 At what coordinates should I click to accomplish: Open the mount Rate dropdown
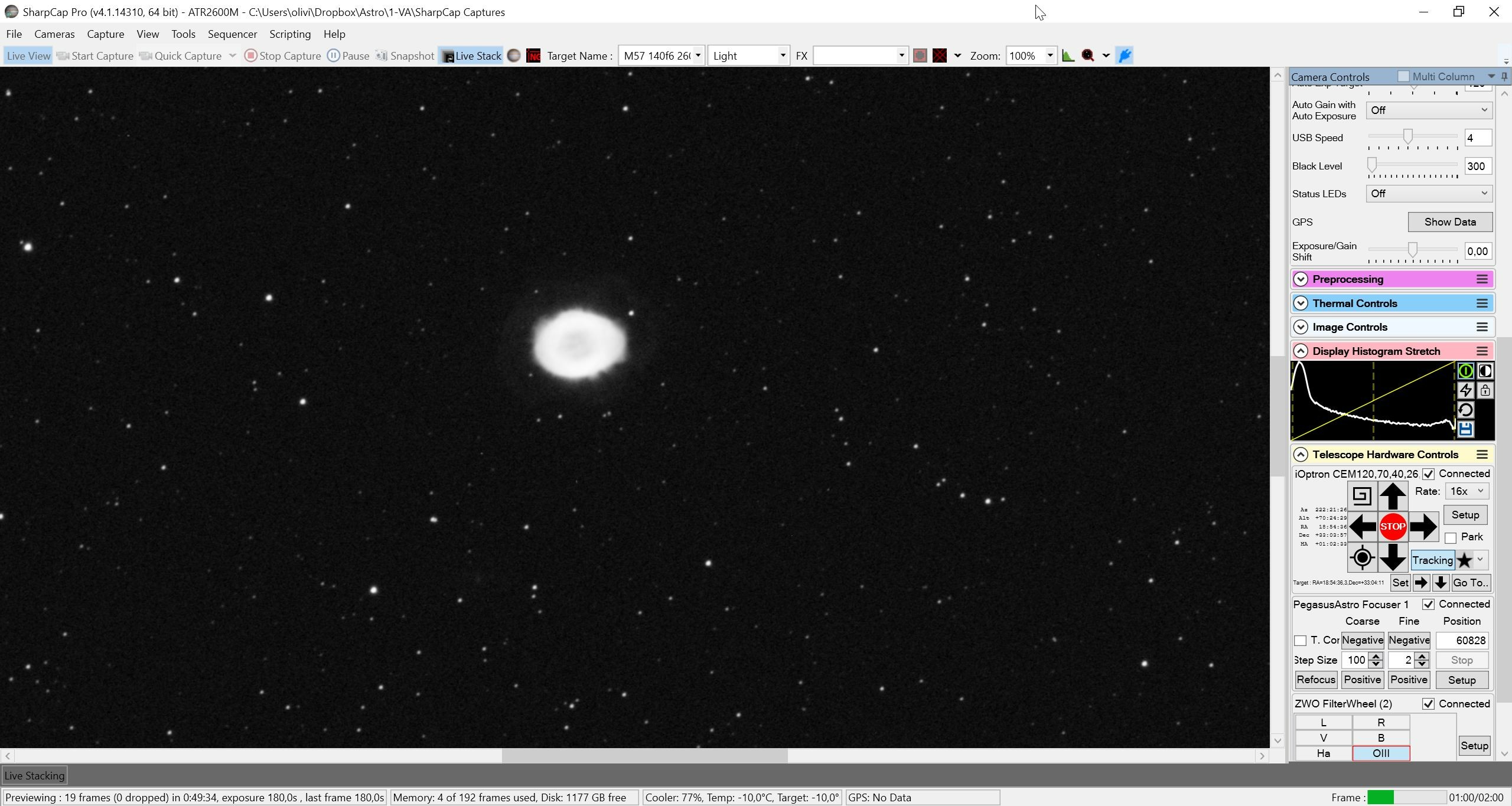(x=1467, y=491)
